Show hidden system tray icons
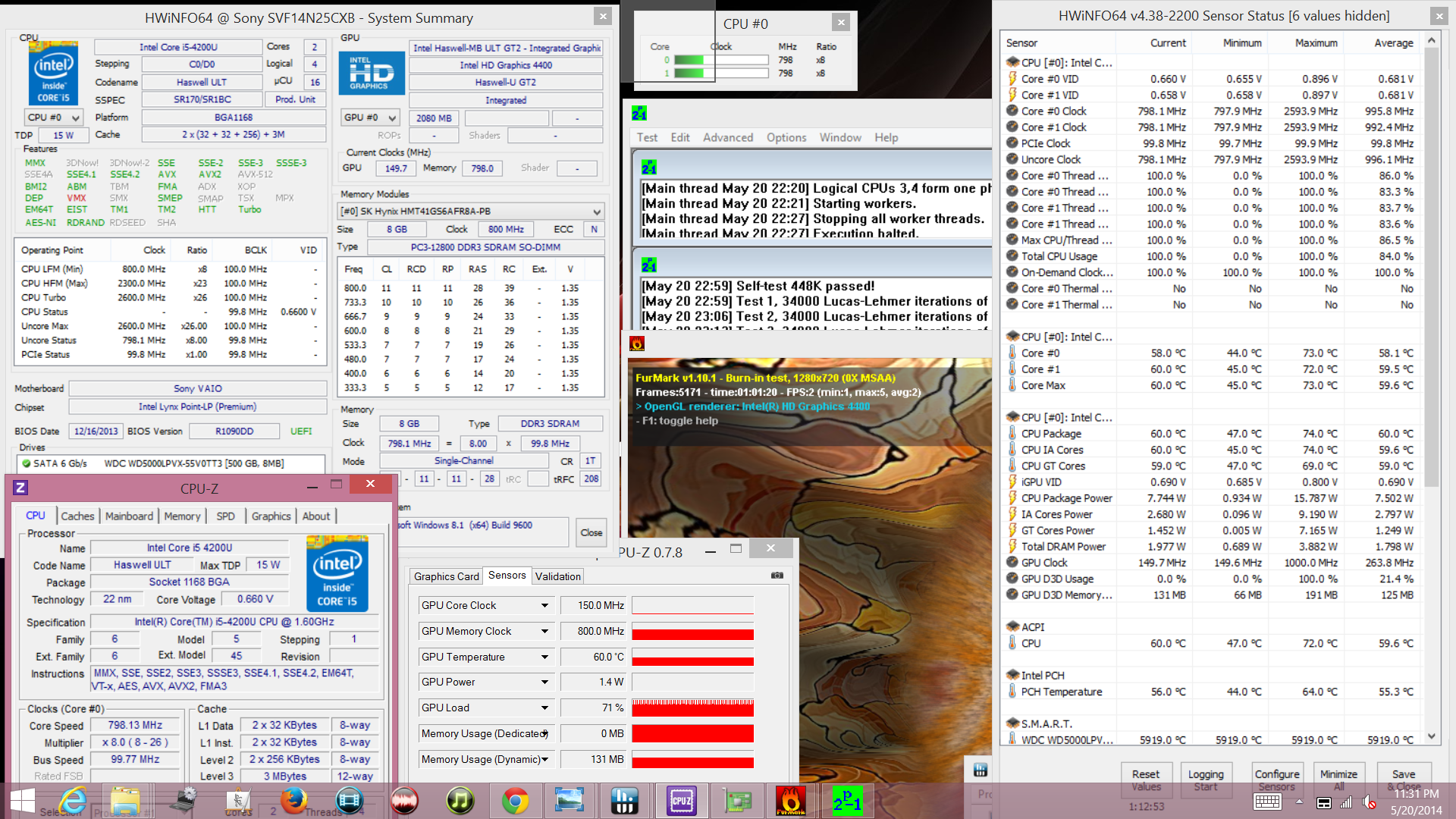The image size is (1456, 819). [x=1299, y=802]
